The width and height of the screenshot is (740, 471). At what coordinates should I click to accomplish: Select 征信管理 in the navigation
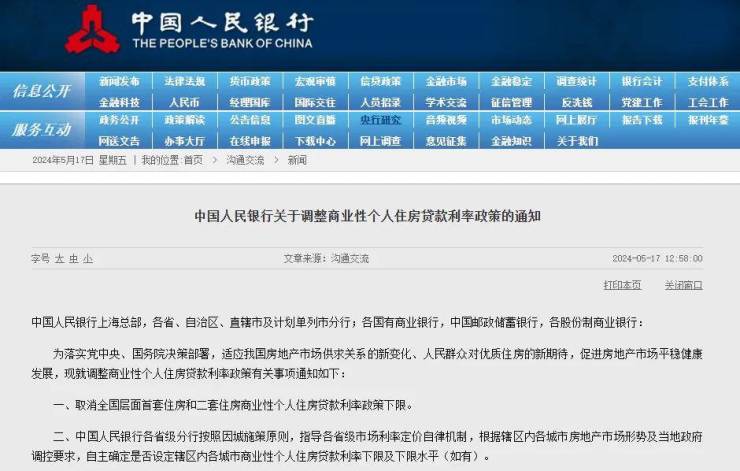coord(511,102)
